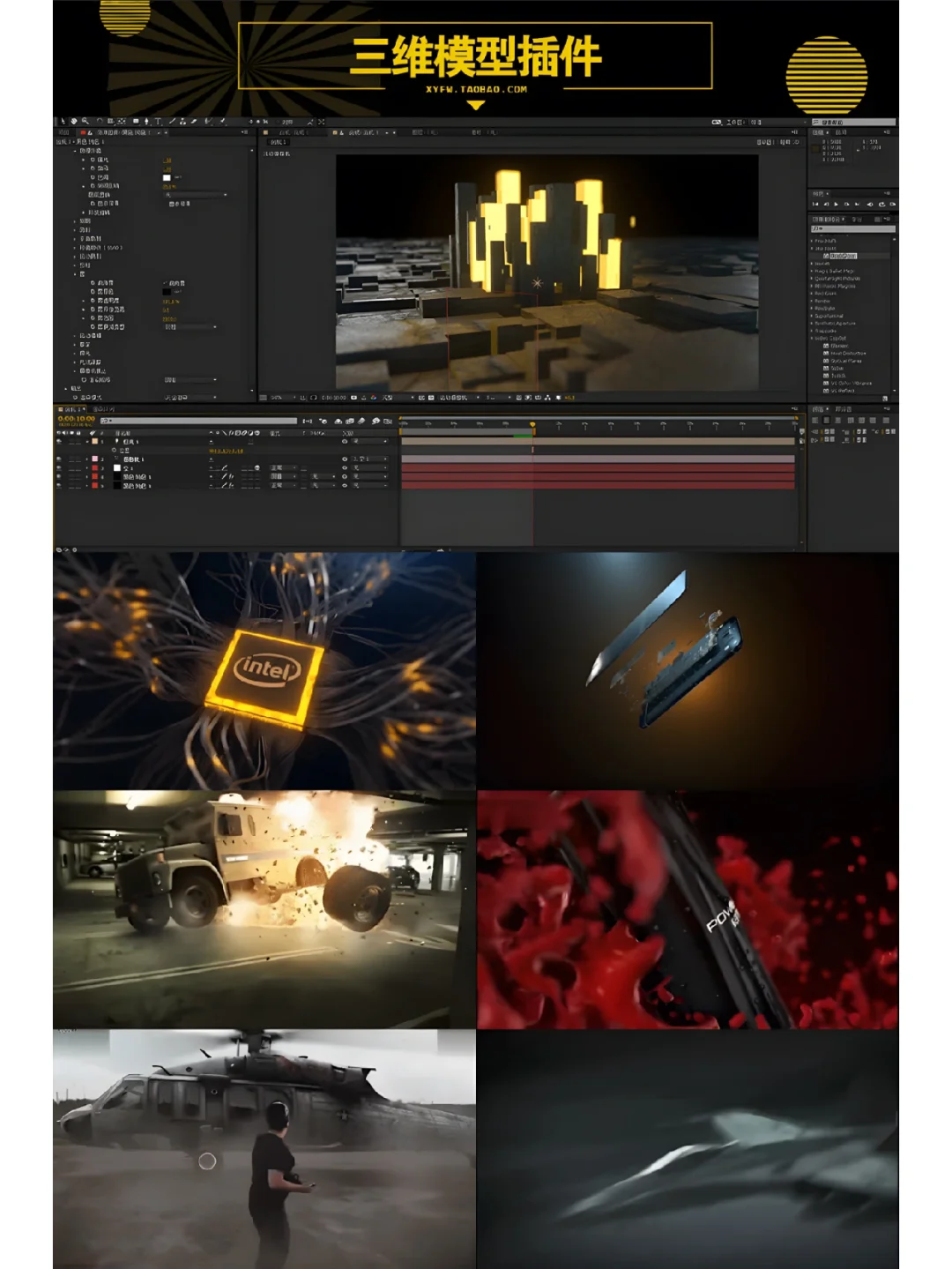
Task: Hide timeline layer 4 with eye icon
Action: [x=59, y=476]
